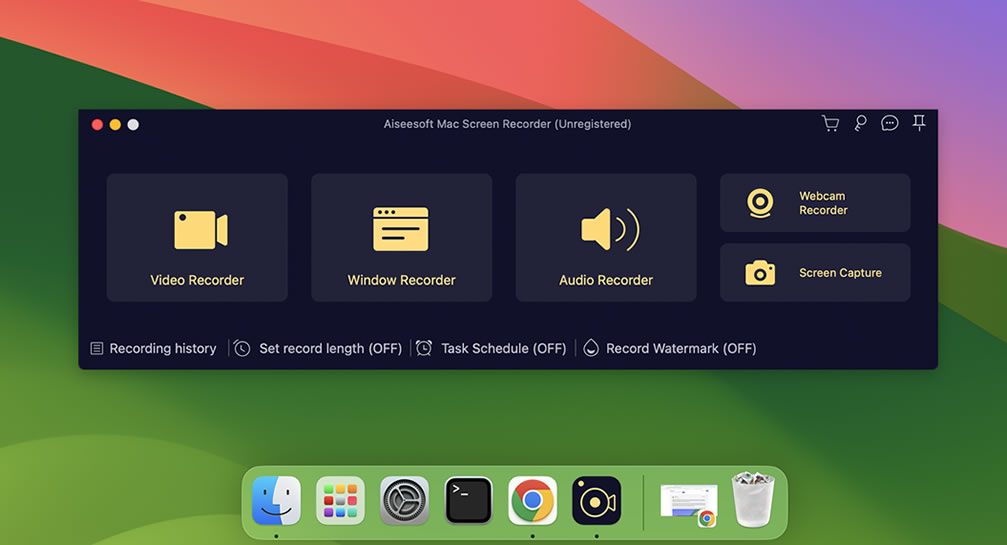Start Screen Capture snapshot tool

tap(815, 273)
